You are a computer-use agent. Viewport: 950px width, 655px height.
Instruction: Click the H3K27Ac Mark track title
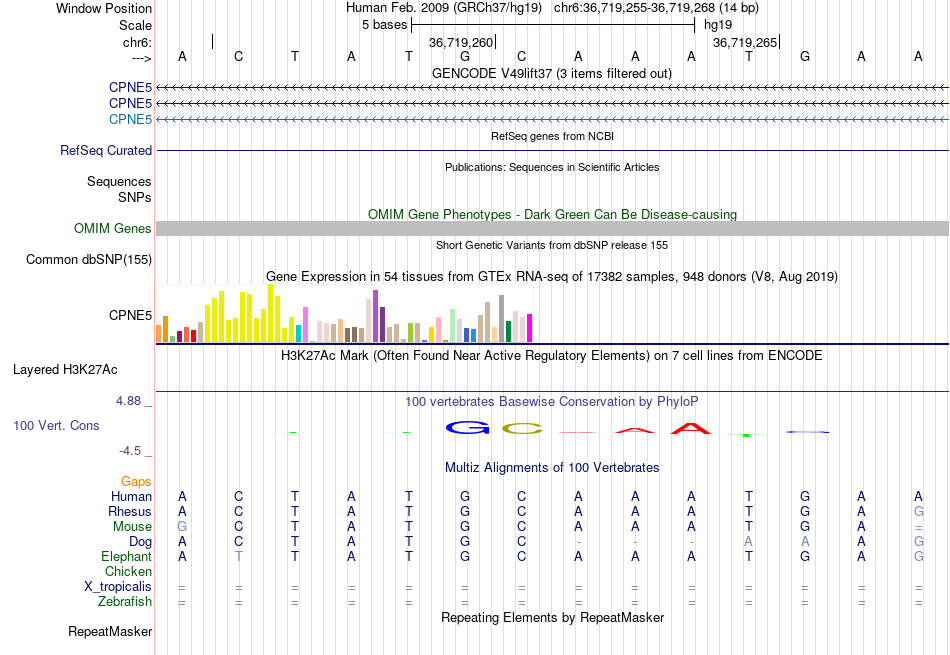click(x=551, y=356)
